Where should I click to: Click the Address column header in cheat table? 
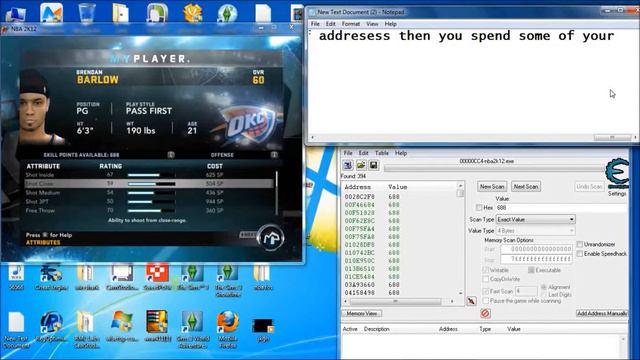pos(448,329)
